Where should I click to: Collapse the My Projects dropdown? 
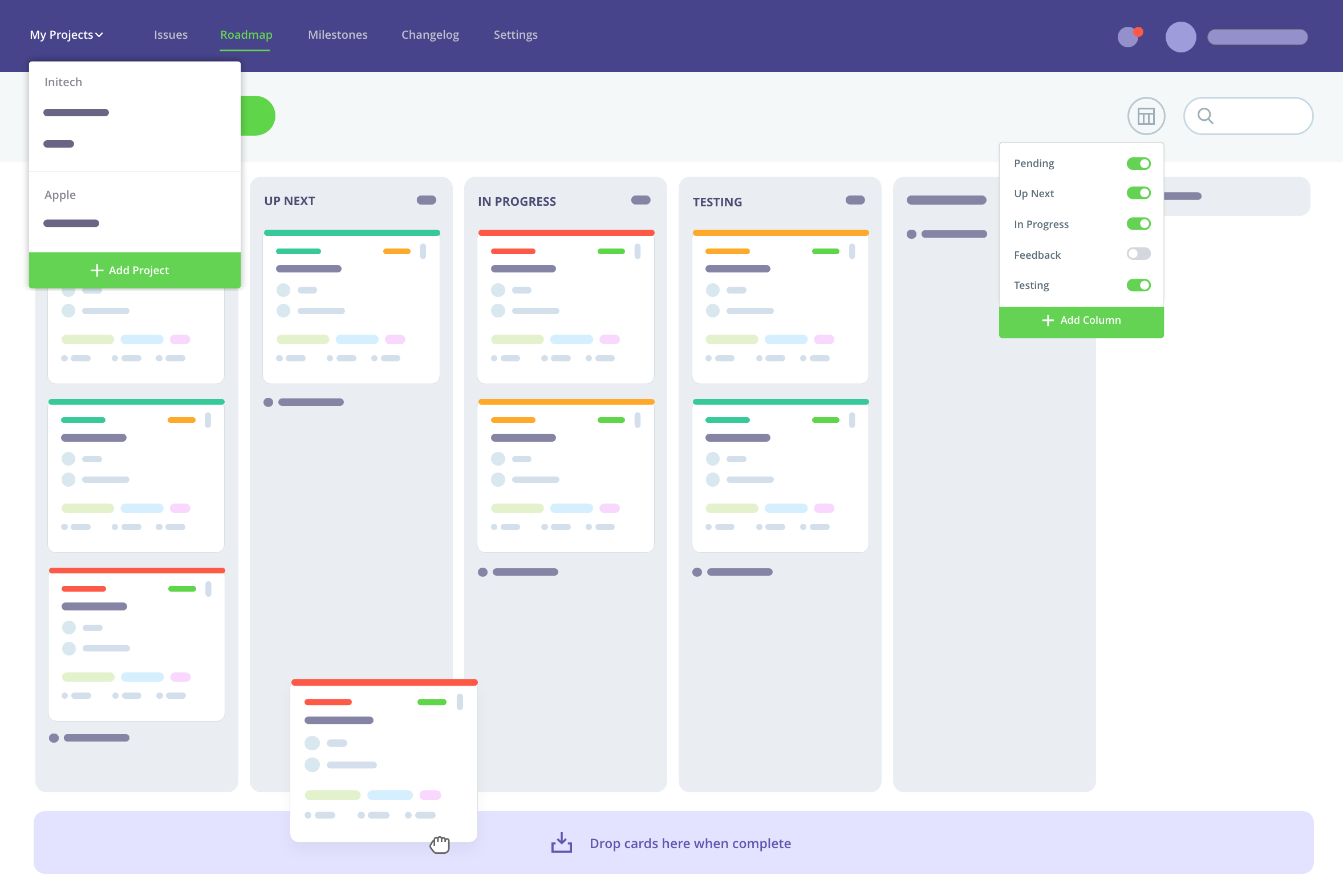tap(66, 35)
